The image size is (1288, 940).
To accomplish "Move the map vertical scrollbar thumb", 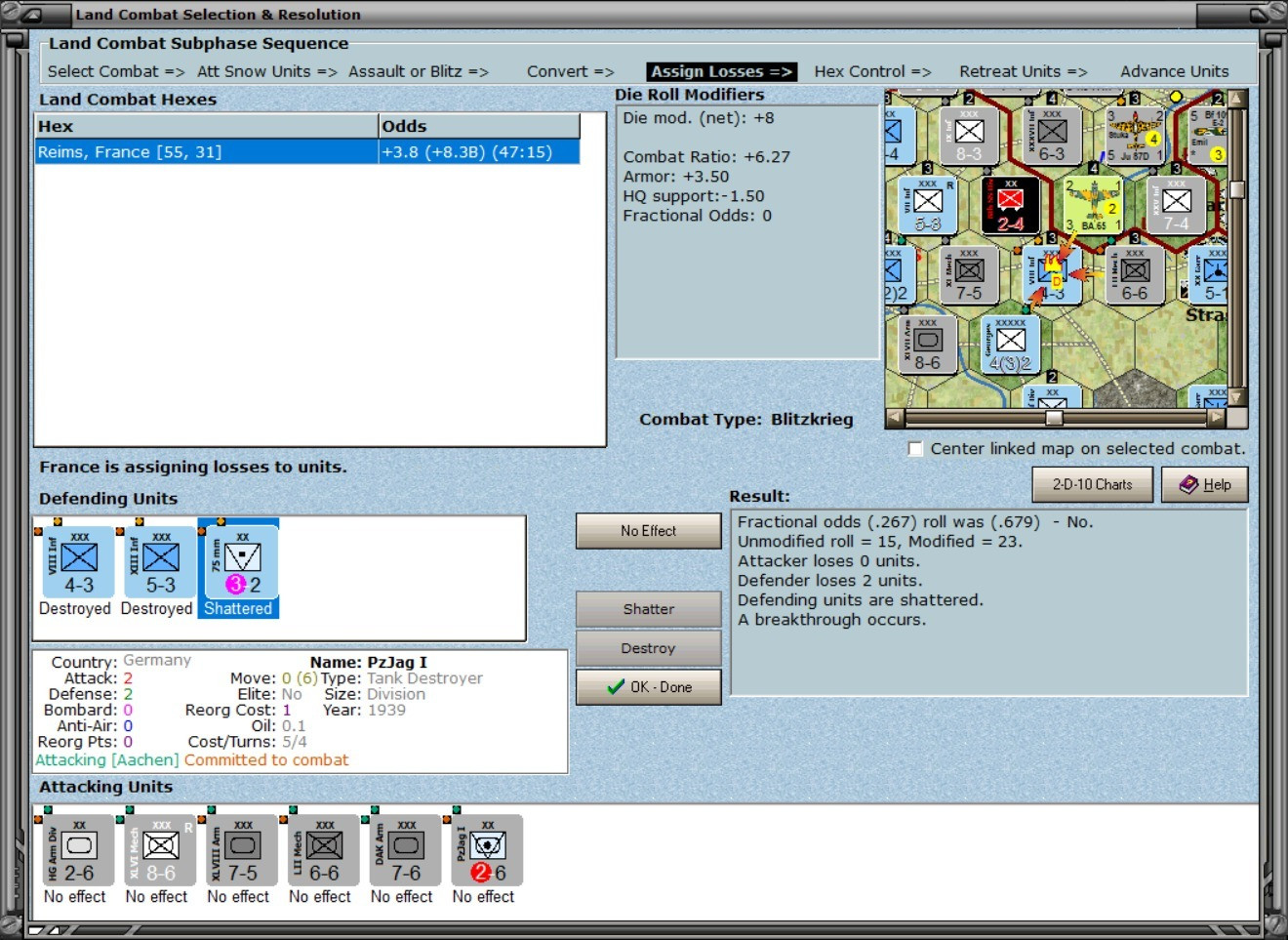I will click(1237, 189).
